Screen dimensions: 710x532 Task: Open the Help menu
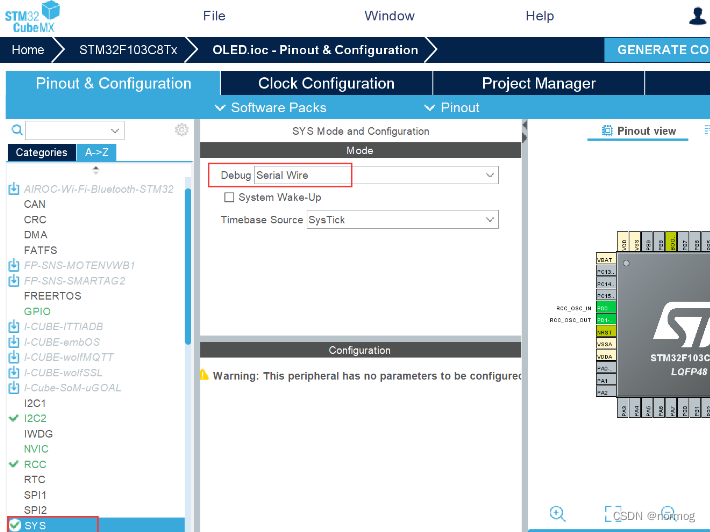point(540,16)
